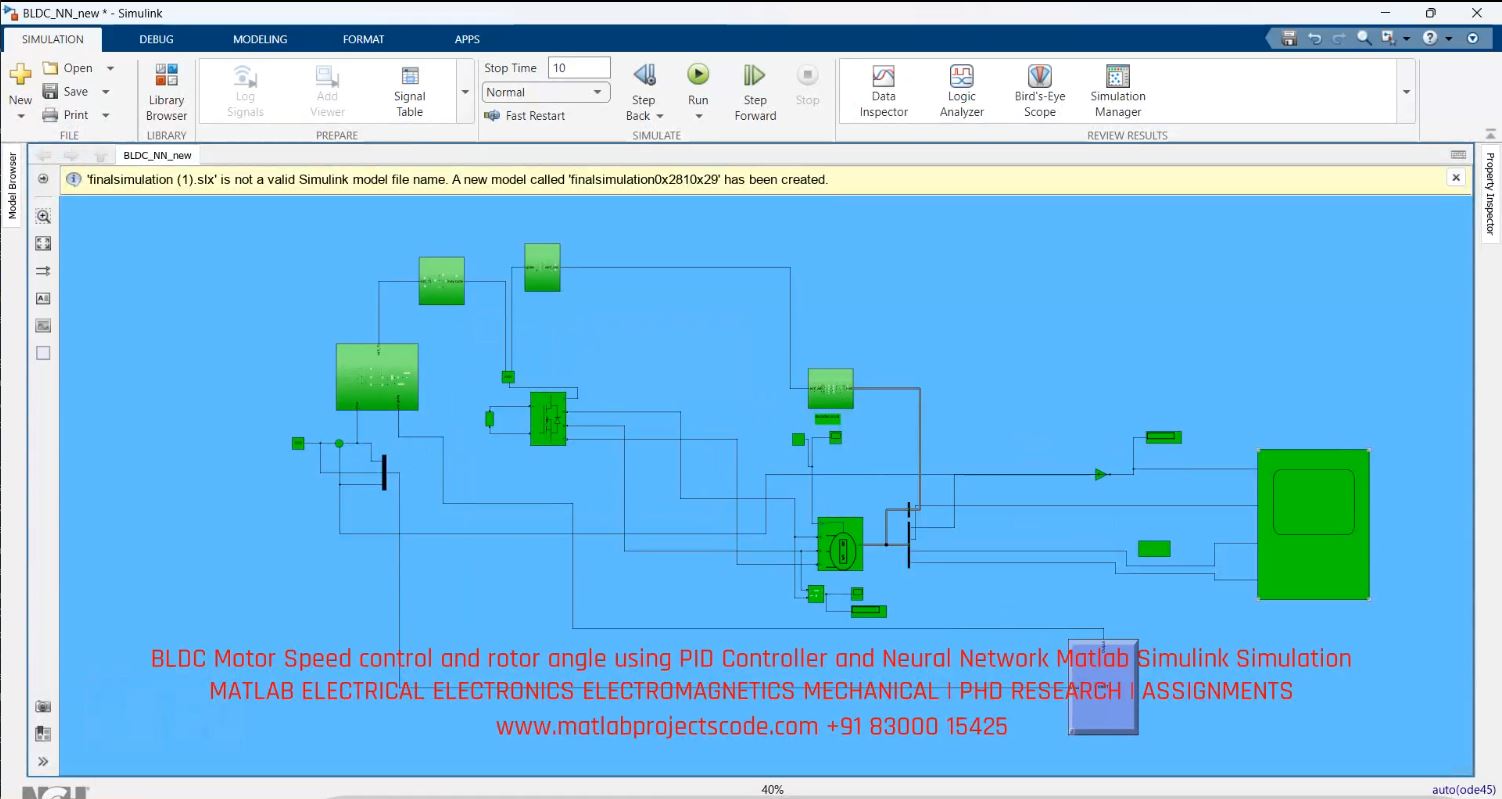The height and width of the screenshot is (799, 1502).
Task: Select the green triangle Gain block
Action: pyautogui.click(x=1102, y=474)
